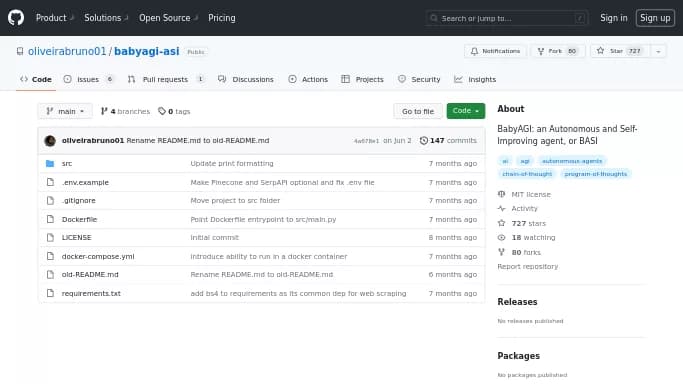
Task: Open requirements.txt file
Action: tap(91, 293)
